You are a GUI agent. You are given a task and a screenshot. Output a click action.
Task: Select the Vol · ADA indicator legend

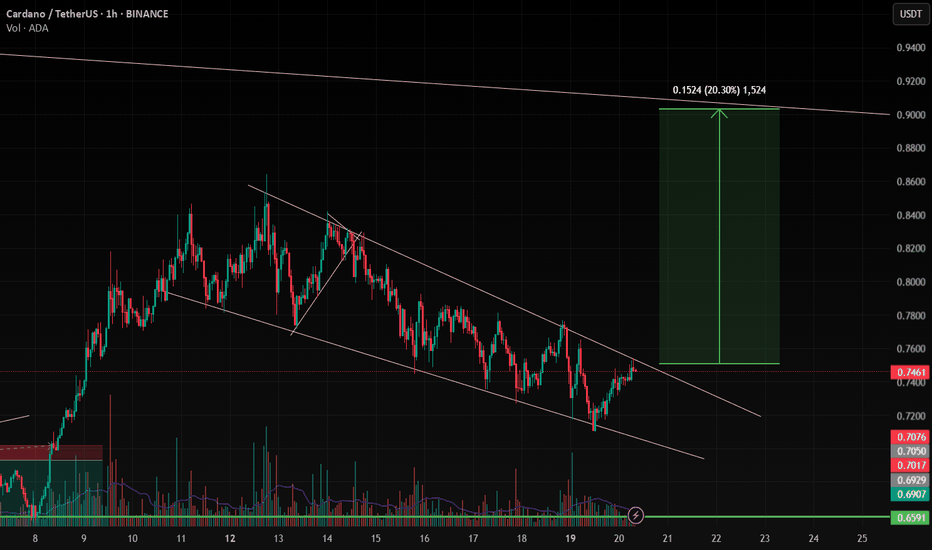coord(27,28)
